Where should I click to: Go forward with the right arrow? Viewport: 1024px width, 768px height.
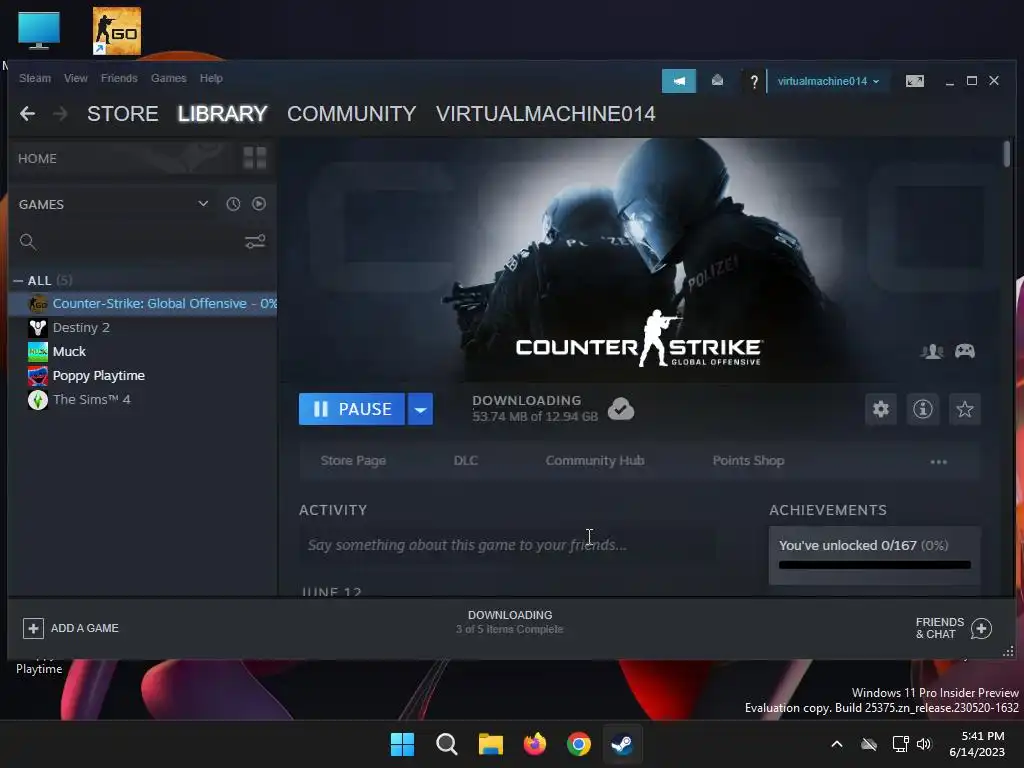(60, 114)
